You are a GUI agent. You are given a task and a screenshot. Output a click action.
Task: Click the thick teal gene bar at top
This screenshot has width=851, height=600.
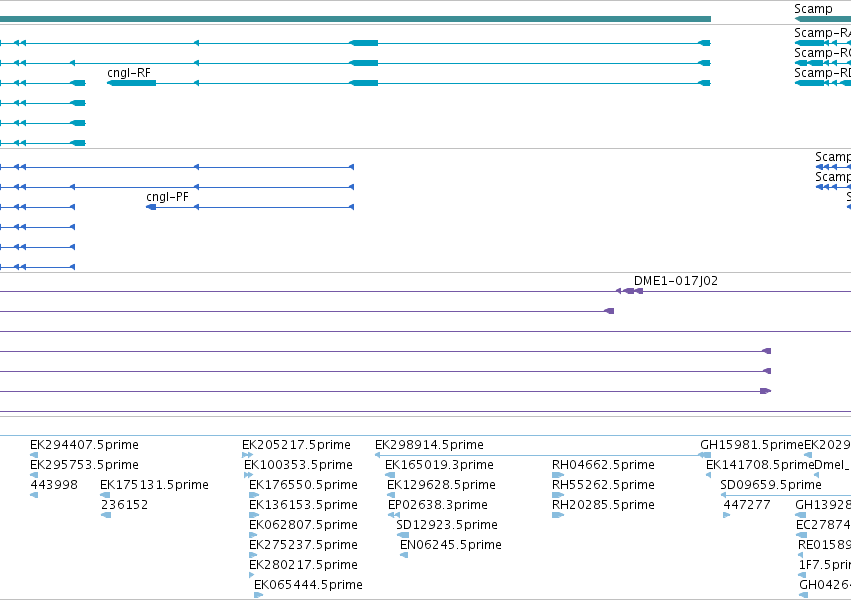(x=355, y=19)
